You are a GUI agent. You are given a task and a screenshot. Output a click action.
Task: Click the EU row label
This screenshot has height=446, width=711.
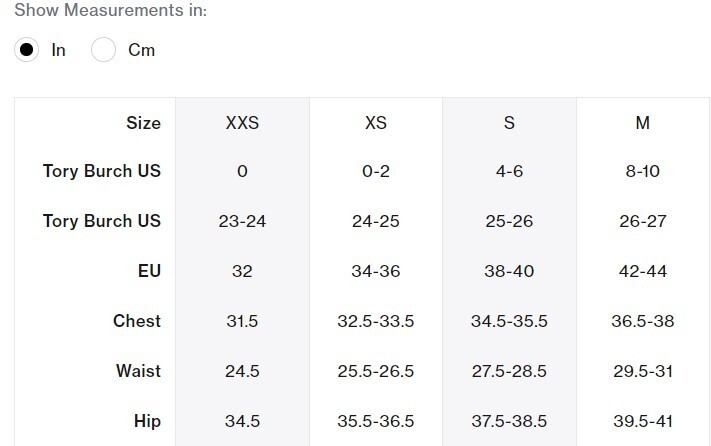click(149, 271)
